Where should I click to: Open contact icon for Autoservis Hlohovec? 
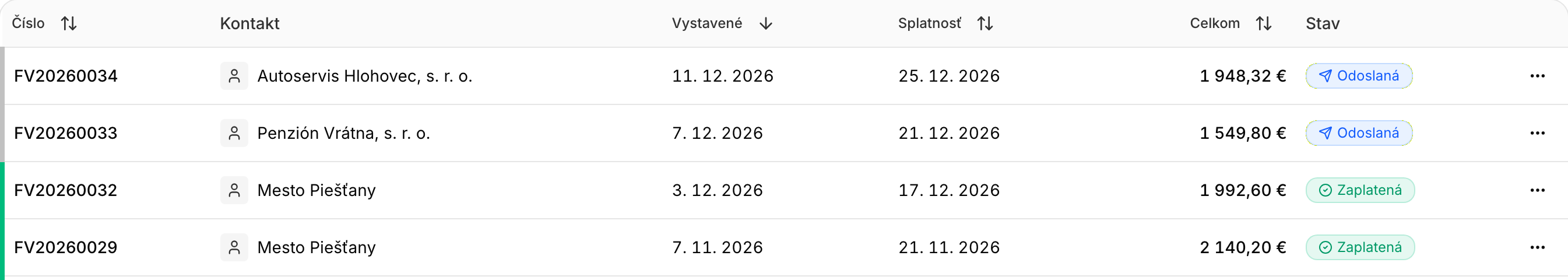click(x=234, y=76)
